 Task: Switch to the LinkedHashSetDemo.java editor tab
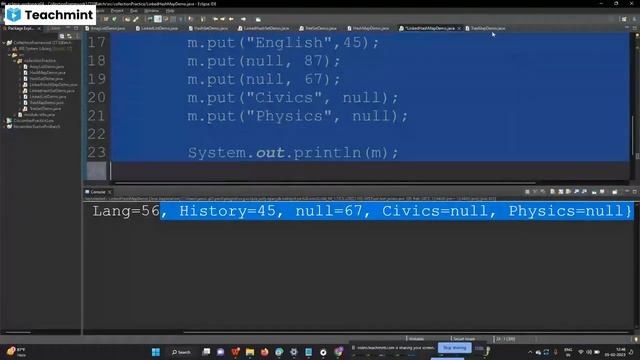point(264,28)
